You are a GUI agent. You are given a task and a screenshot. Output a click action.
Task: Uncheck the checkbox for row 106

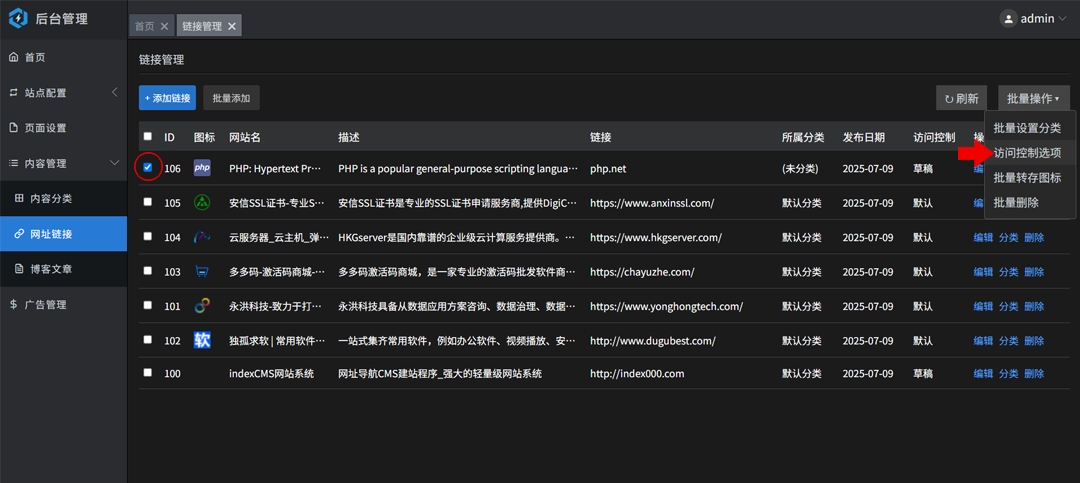click(148, 168)
